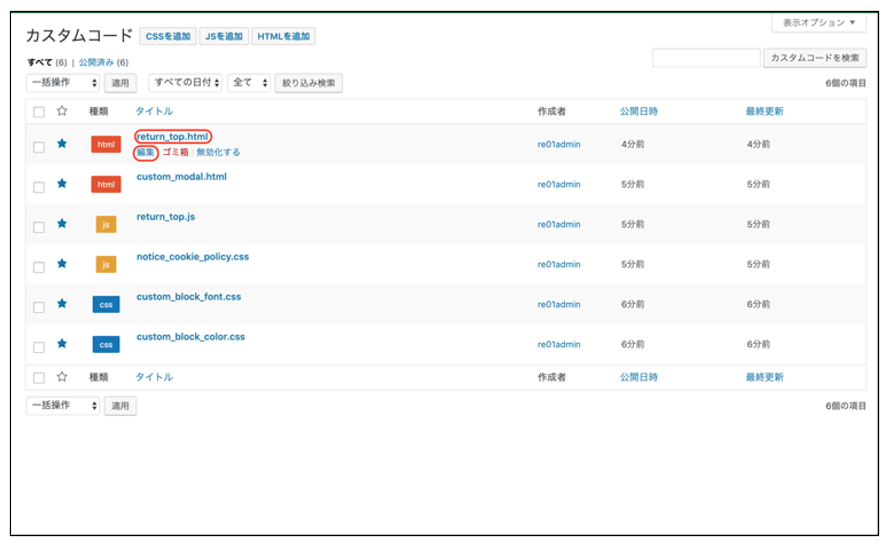The image size is (887, 548).
Task: Toggle star for custom_block_font.css row
Action: tap(62, 304)
